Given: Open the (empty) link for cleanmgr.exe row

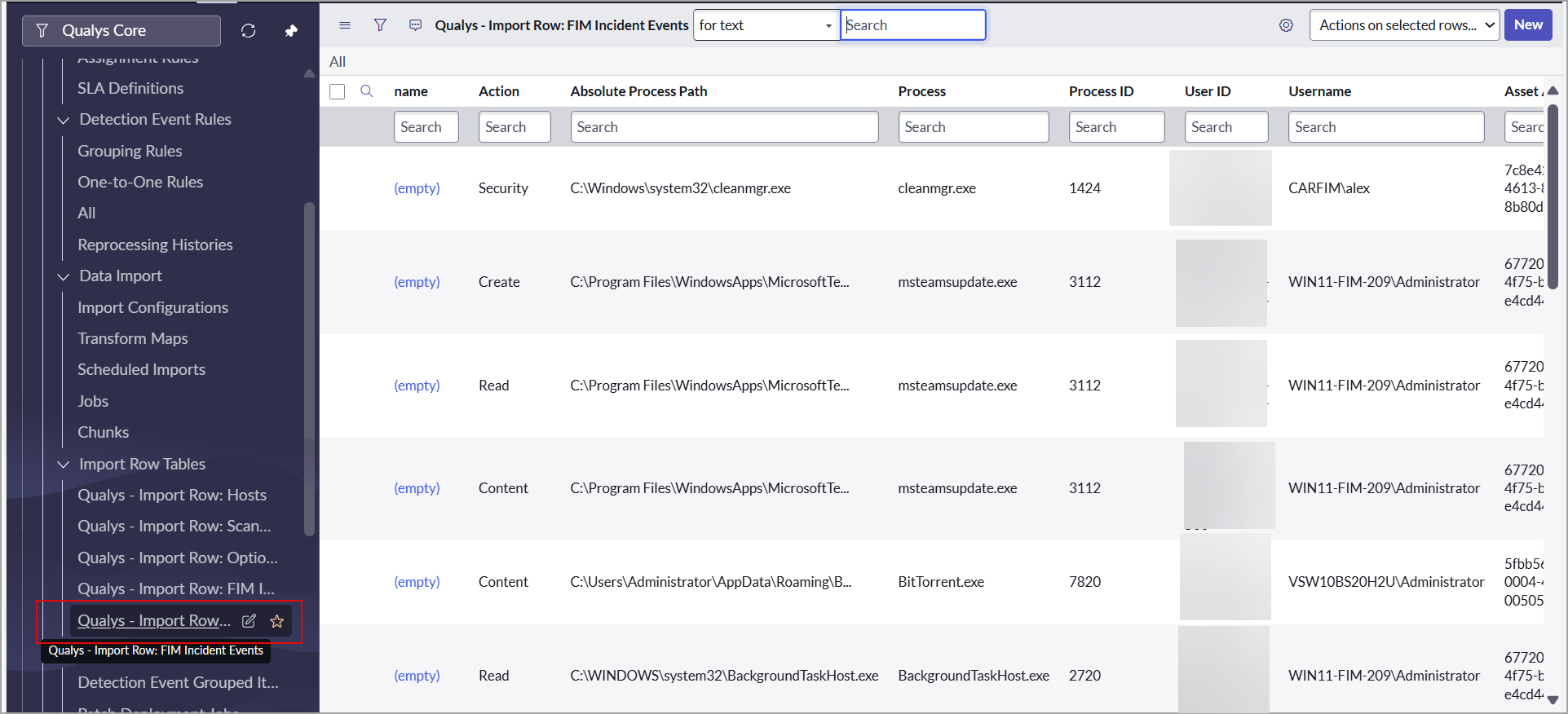Looking at the screenshot, I should coord(417,188).
